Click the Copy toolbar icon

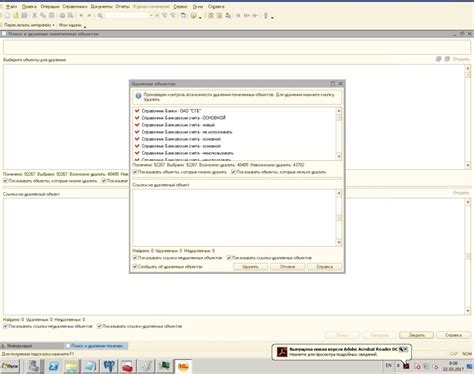point(43,15)
